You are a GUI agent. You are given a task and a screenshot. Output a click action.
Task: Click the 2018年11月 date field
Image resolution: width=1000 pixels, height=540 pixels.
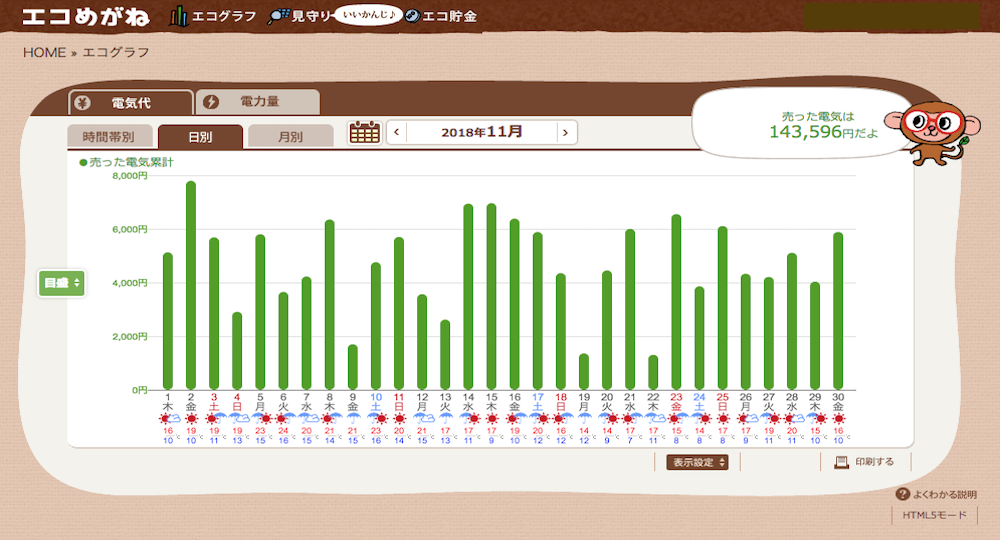coord(482,133)
